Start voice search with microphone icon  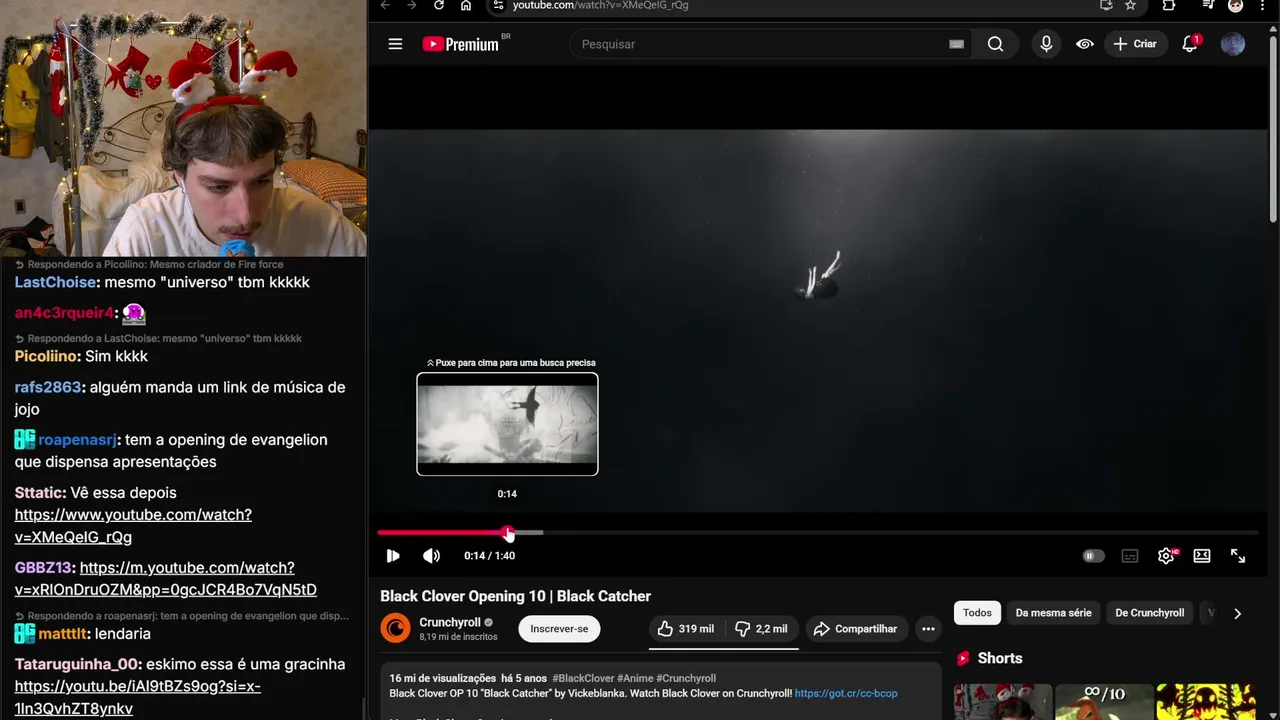click(1046, 44)
